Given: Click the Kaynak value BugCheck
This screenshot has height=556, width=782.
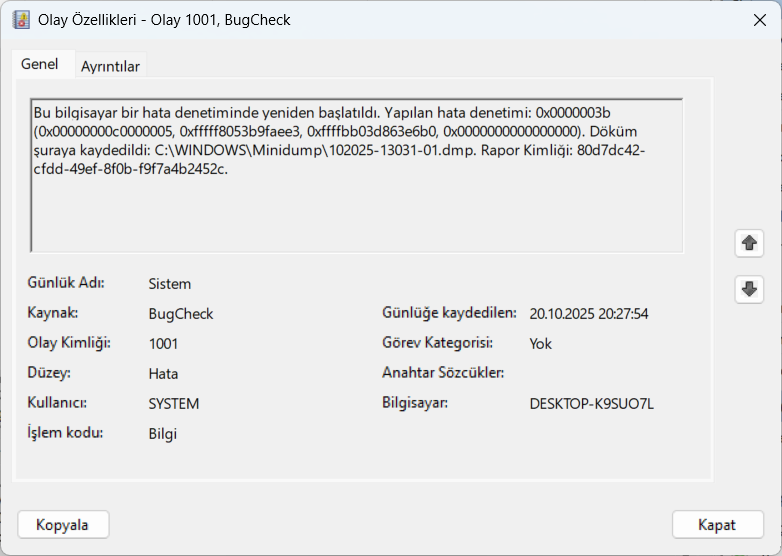Looking at the screenshot, I should point(181,314).
